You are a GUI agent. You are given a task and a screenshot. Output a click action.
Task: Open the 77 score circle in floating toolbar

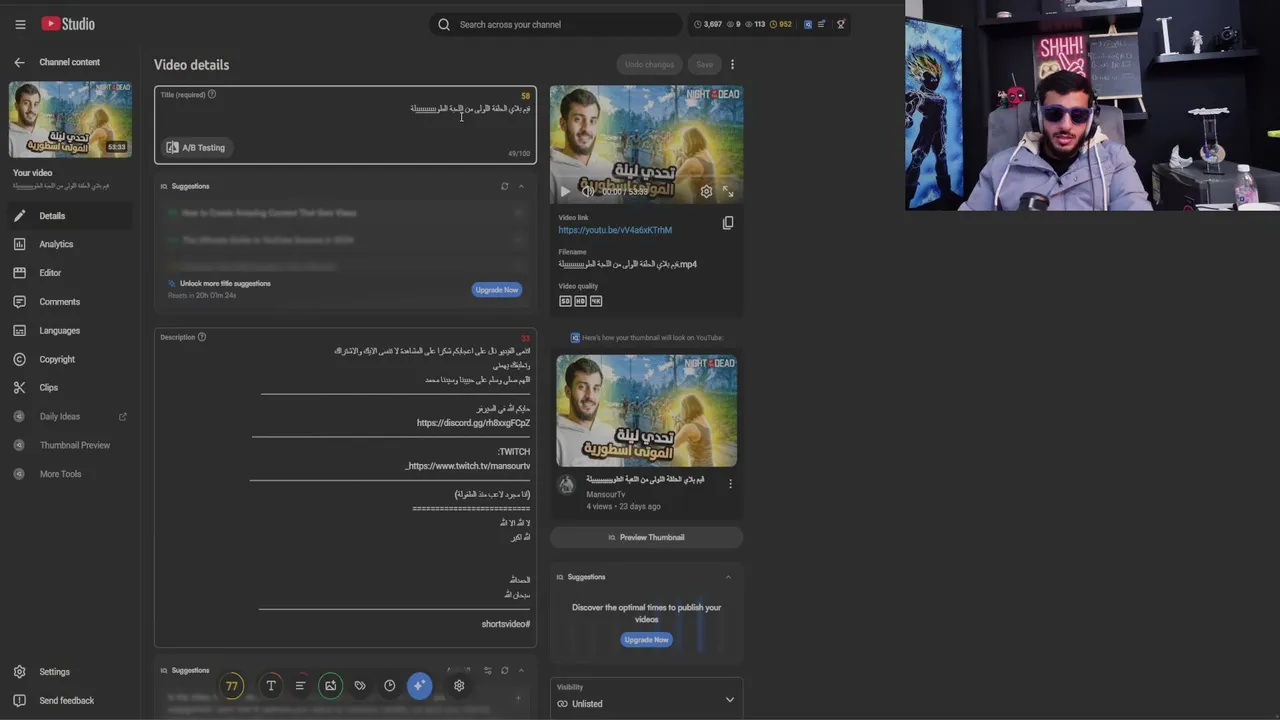point(232,686)
